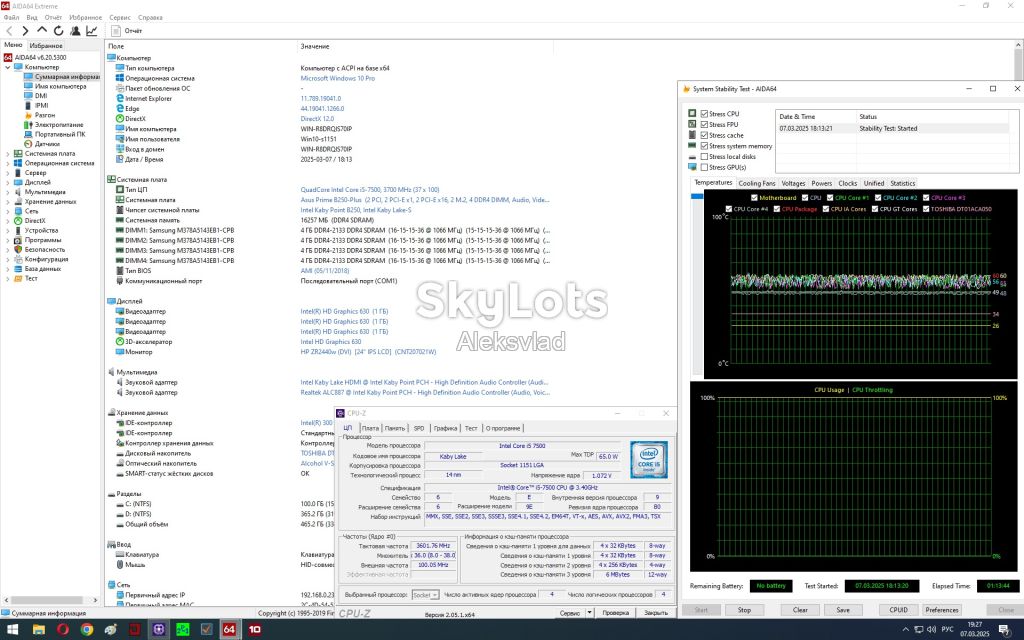The width and height of the screenshot is (1024, 640).
Task: Open Разгон in the sidebar tree
Action: pyautogui.click(x=45, y=115)
